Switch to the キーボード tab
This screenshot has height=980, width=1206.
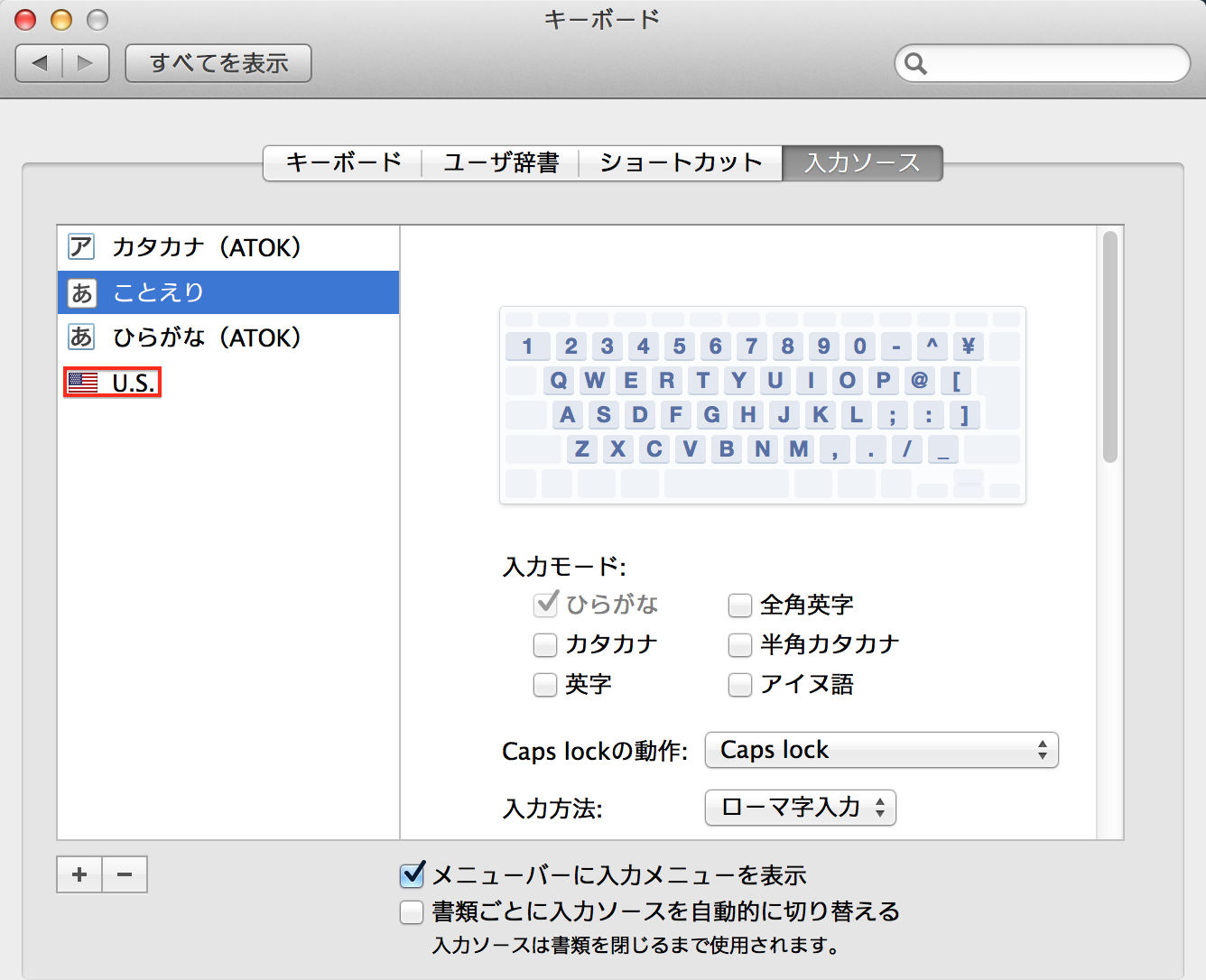343,163
